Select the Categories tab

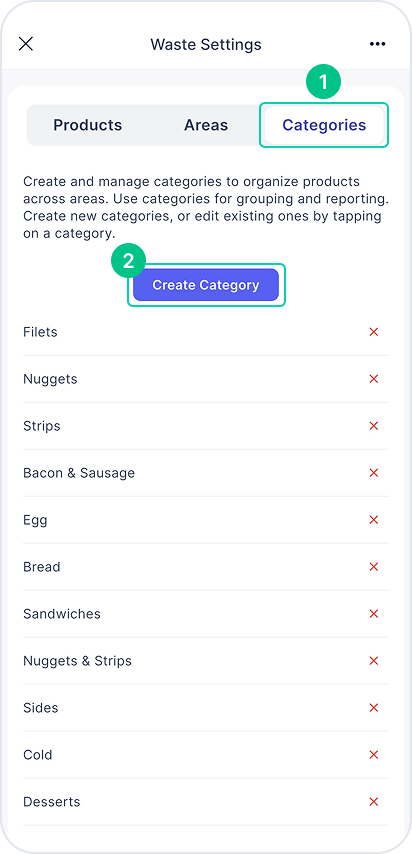coord(324,125)
